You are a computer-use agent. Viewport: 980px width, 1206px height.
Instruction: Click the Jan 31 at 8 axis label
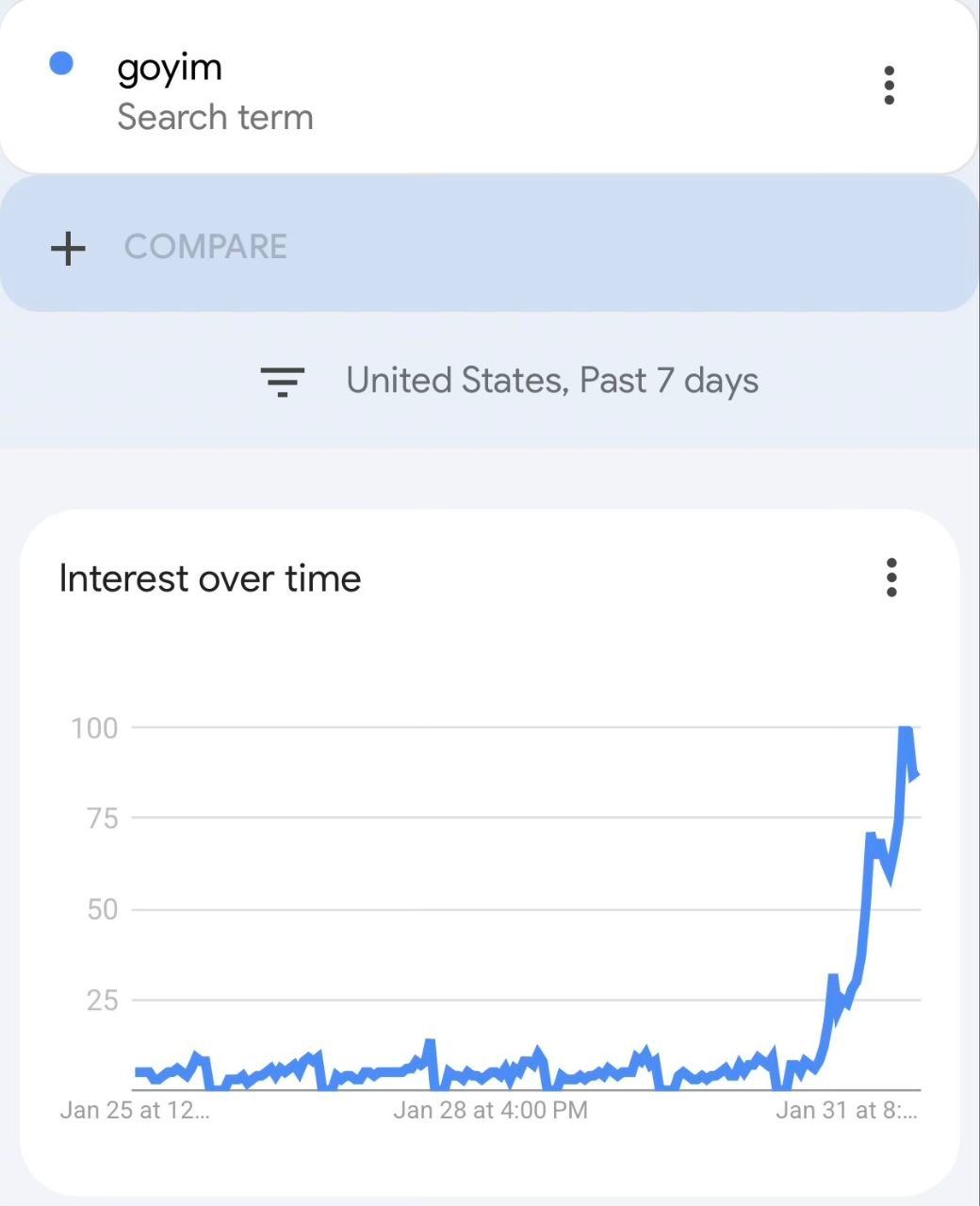point(847,1110)
